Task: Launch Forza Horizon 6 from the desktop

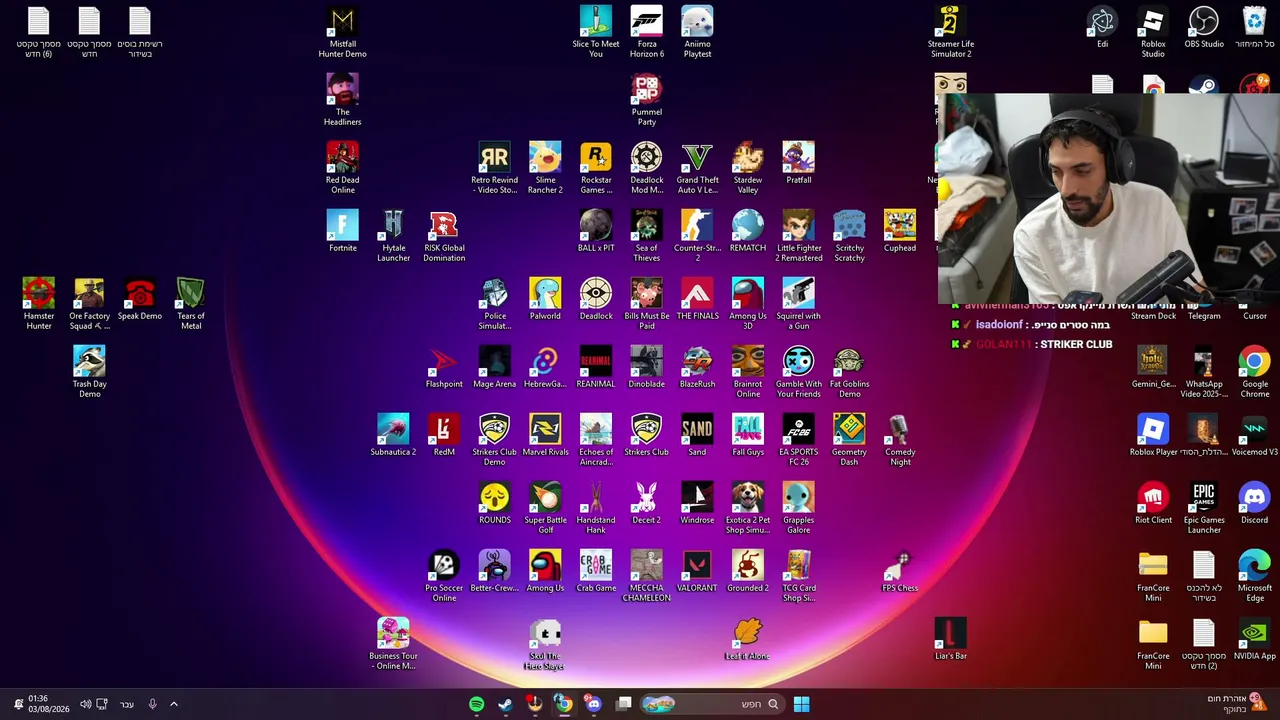Action: [x=646, y=32]
